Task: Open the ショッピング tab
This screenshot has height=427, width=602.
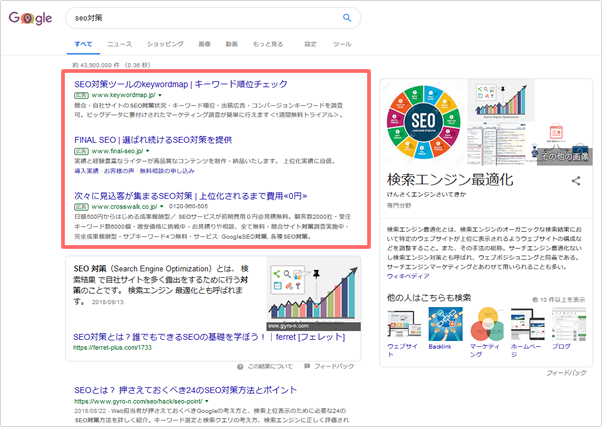Action: (165, 44)
